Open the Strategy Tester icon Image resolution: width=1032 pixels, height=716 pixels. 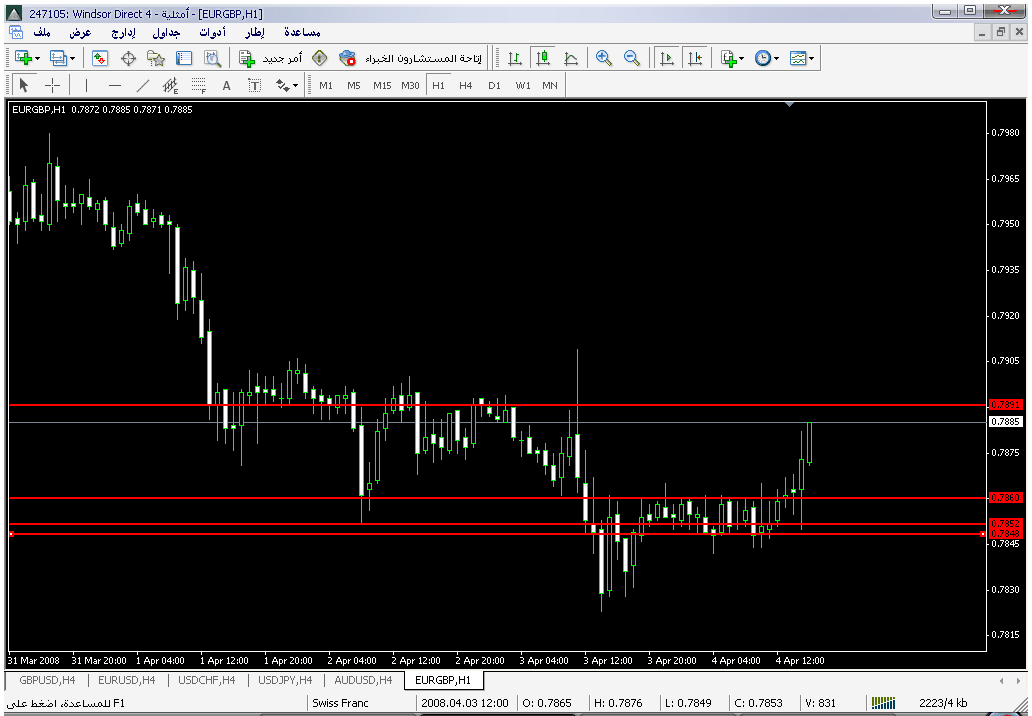click(212, 59)
